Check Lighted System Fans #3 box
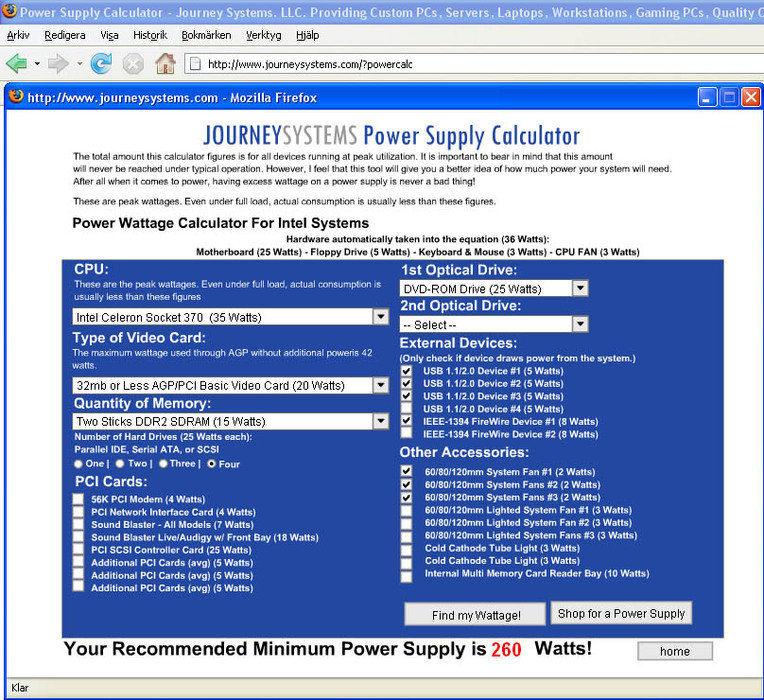Image resolution: width=764 pixels, height=700 pixels. 406,537
